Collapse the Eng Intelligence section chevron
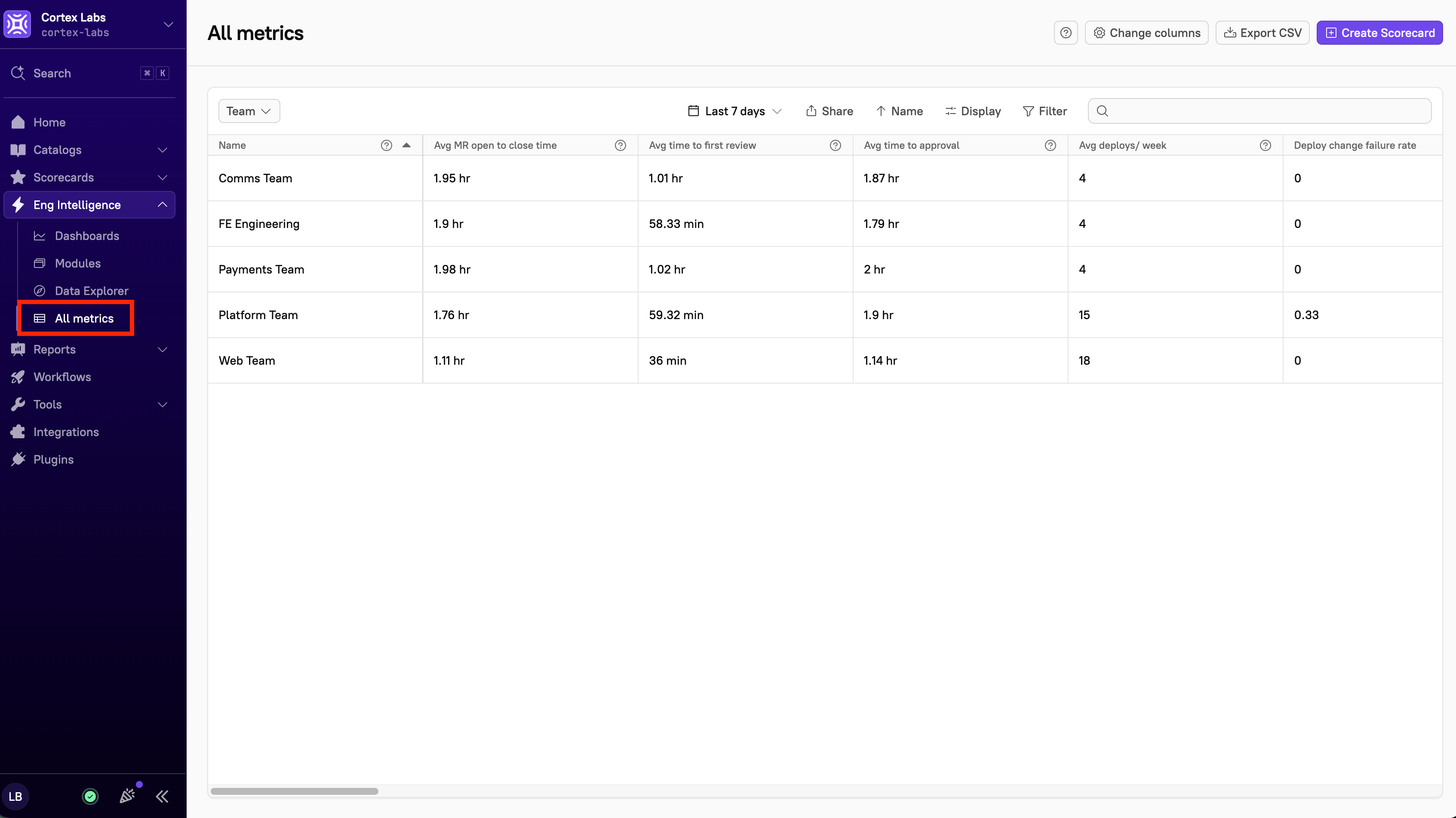Image resolution: width=1456 pixels, height=818 pixels. point(163,205)
